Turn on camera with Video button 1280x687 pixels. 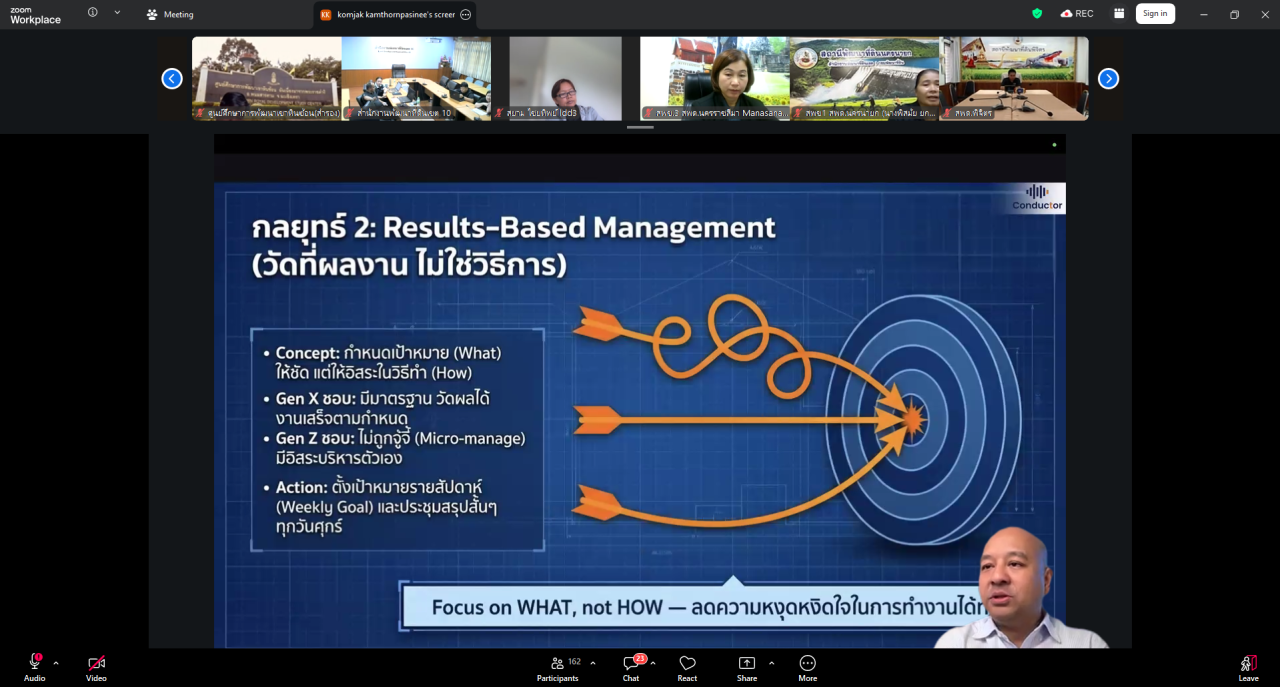[x=96, y=666]
